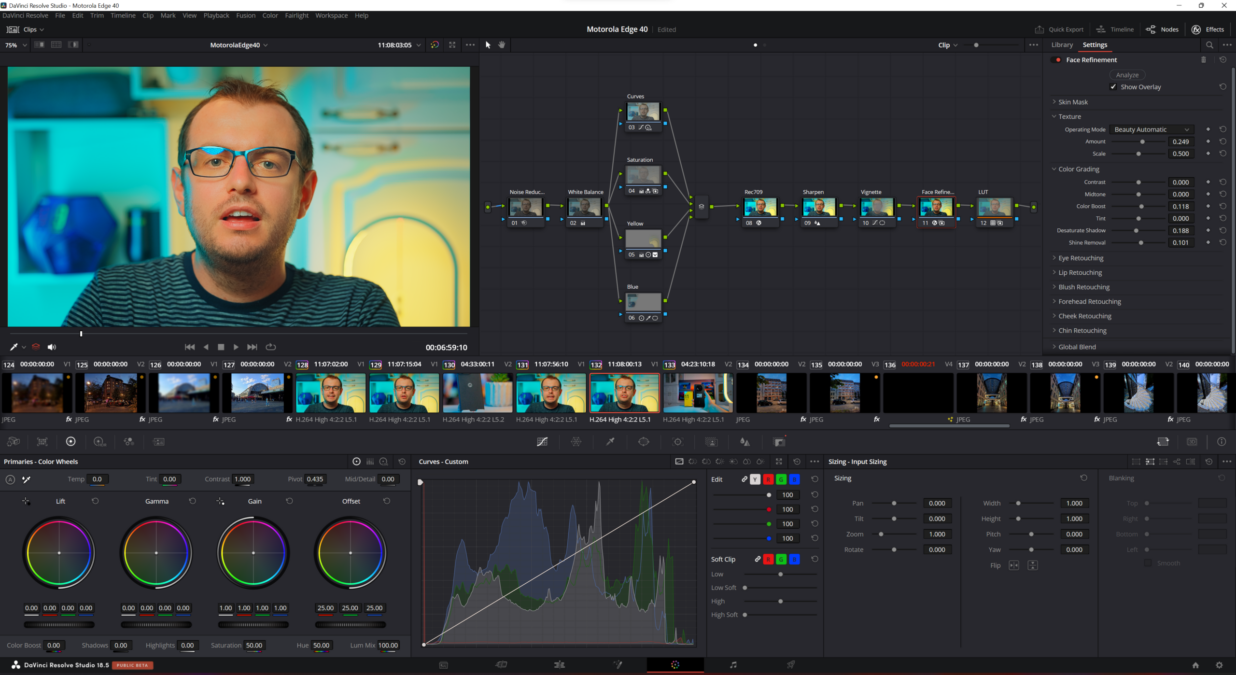Click the Texture Amount slider
Screen dimensions: 1236x675
[x=1142, y=142]
